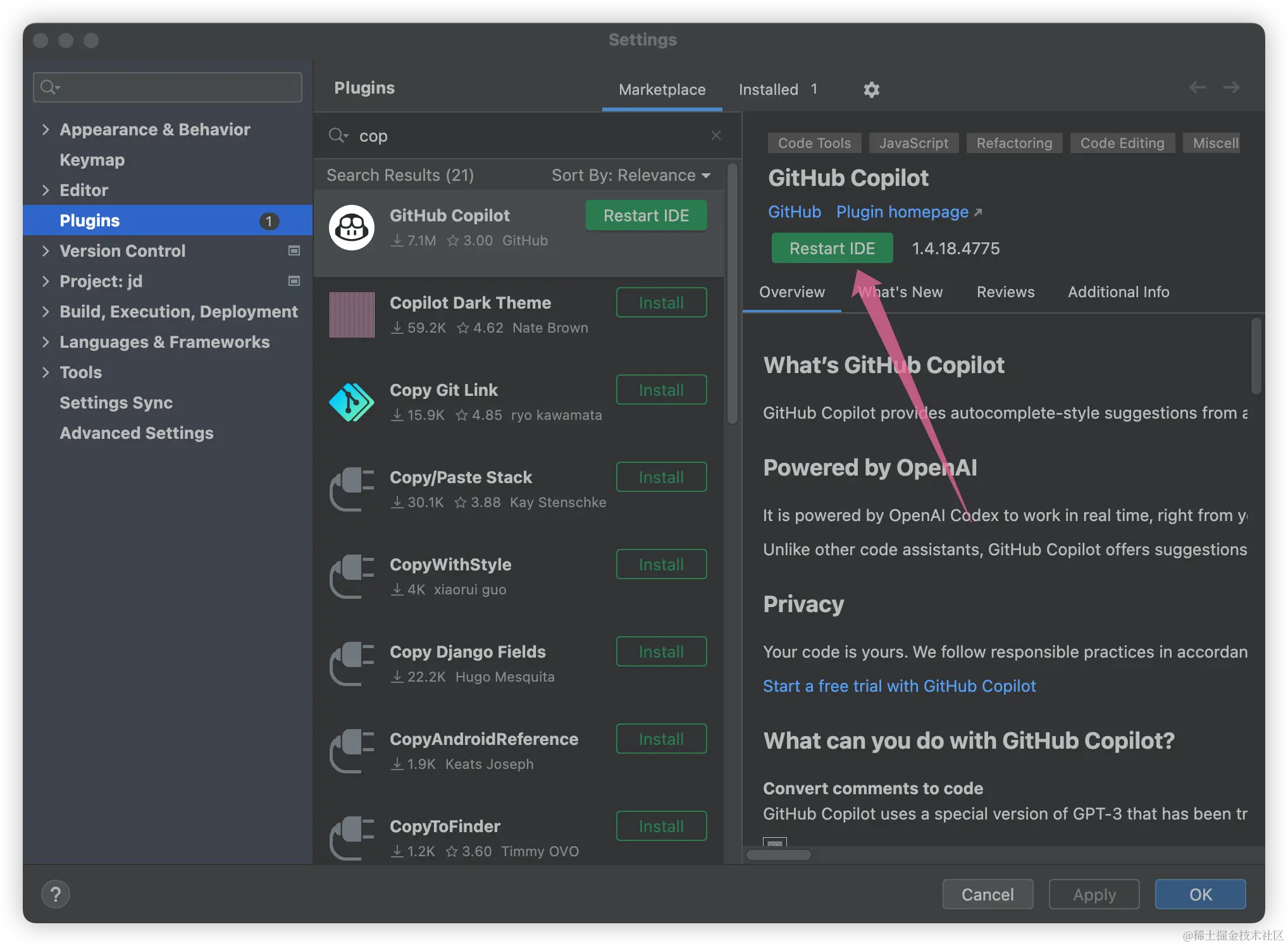Clear the search with the X icon

point(715,135)
